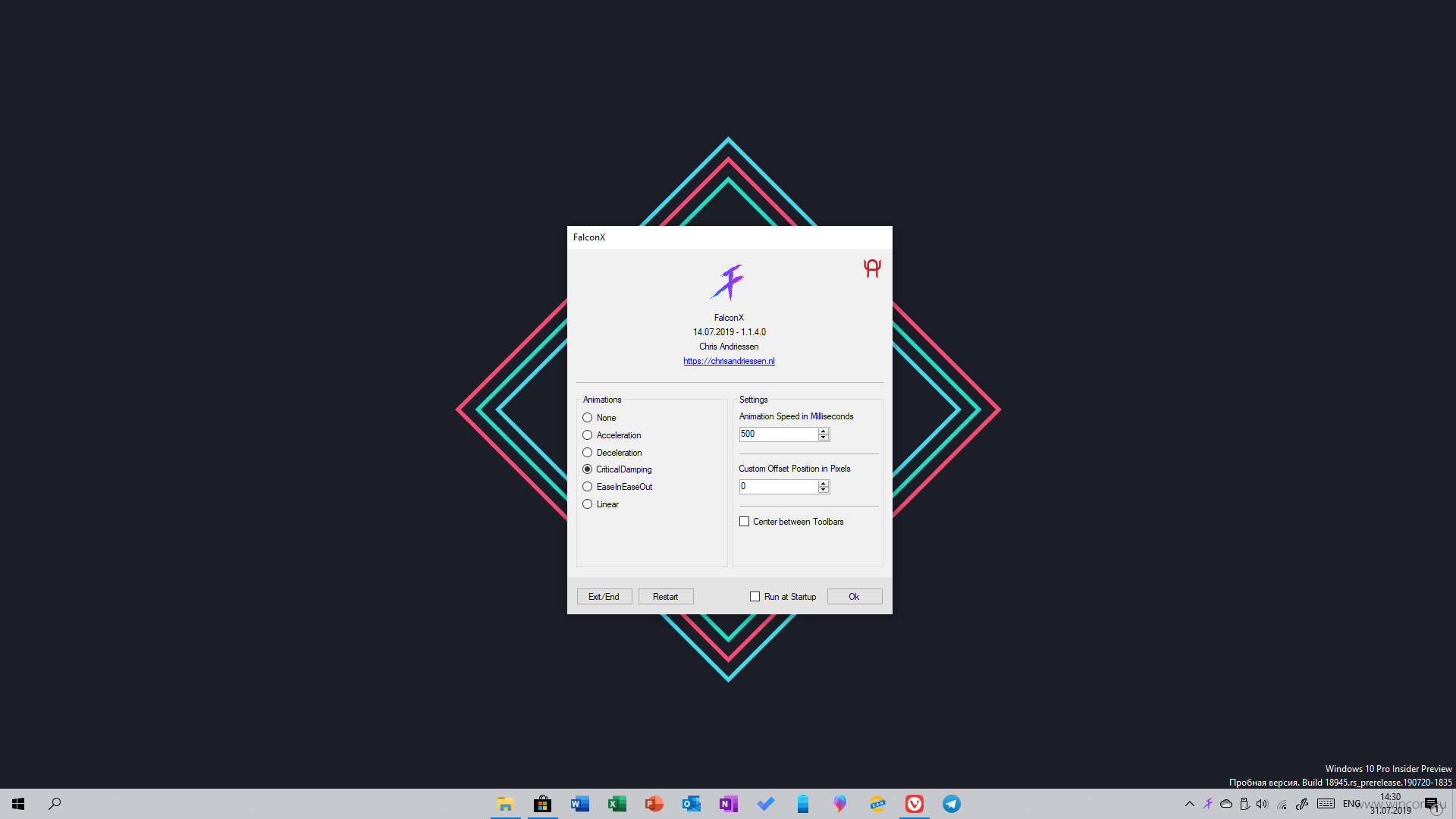
Task: Select the None animation option
Action: pos(599,418)
